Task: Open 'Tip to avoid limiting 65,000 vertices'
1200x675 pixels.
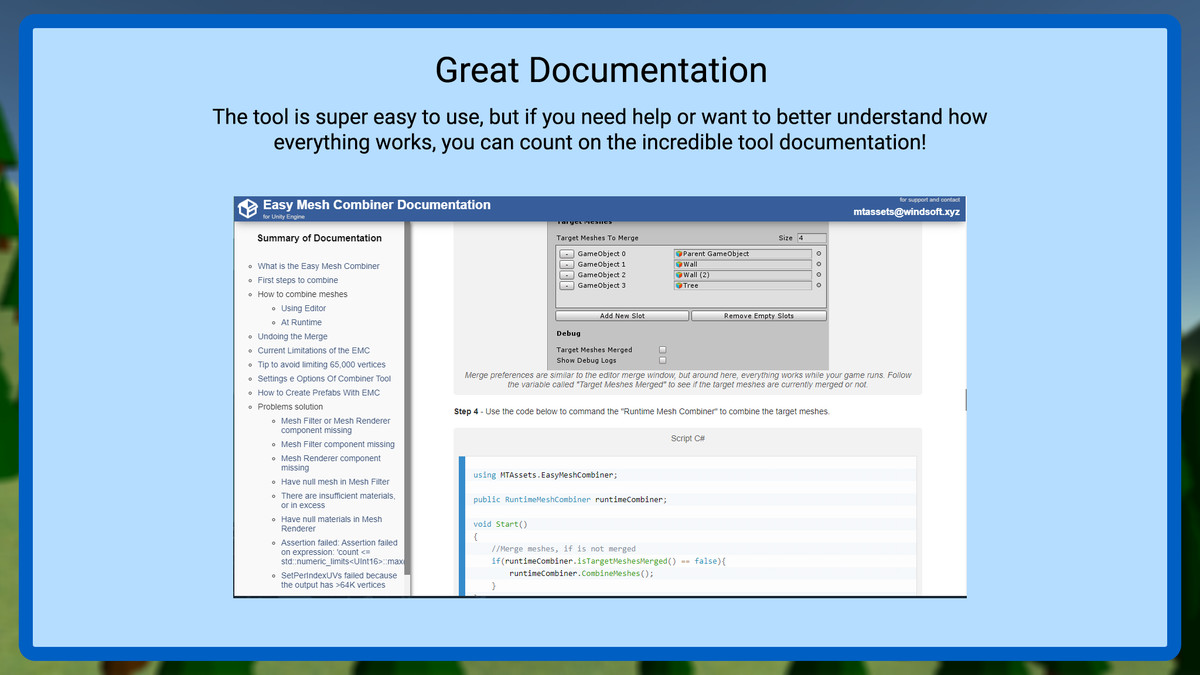Action: [322, 365]
